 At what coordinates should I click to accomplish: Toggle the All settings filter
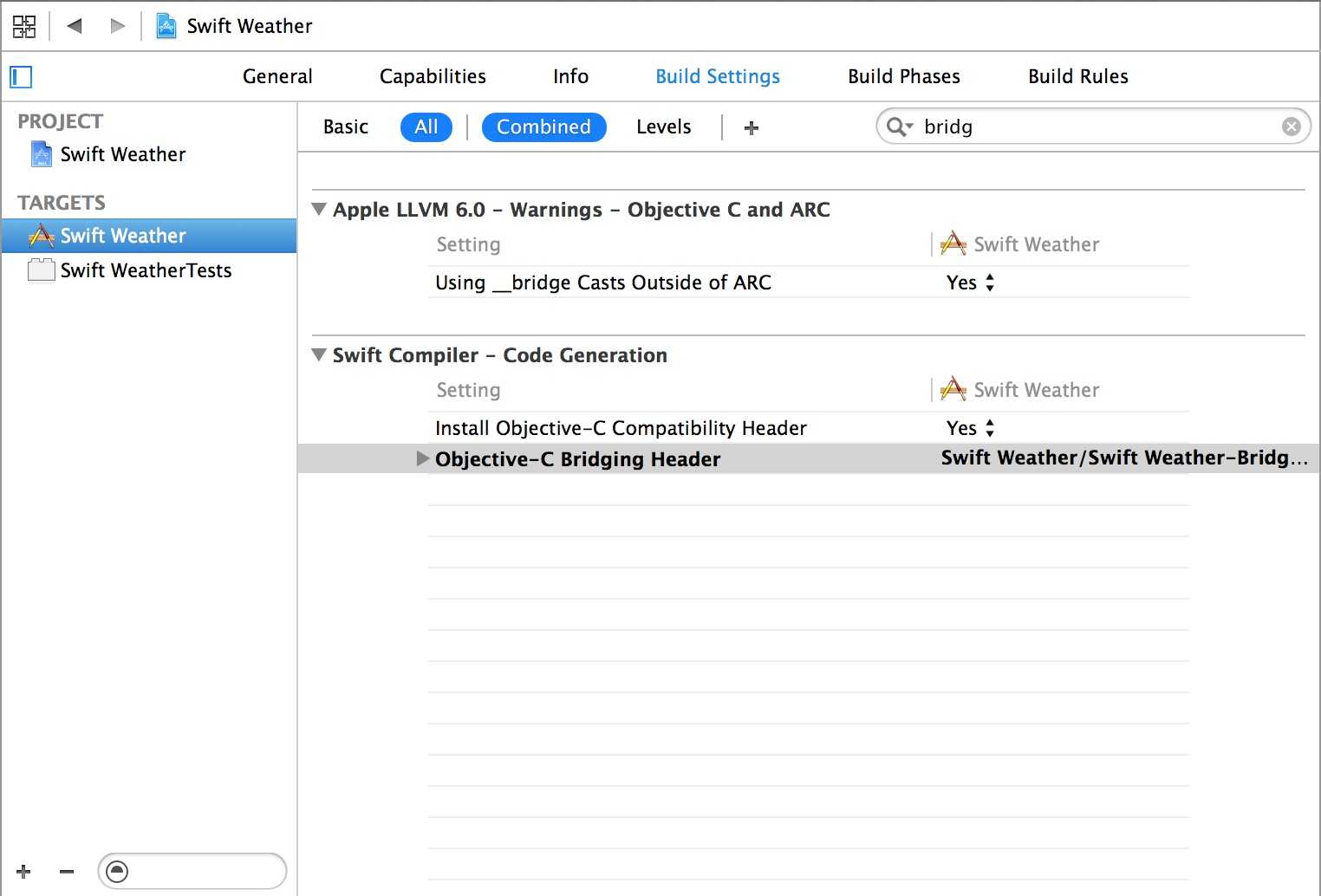(426, 127)
